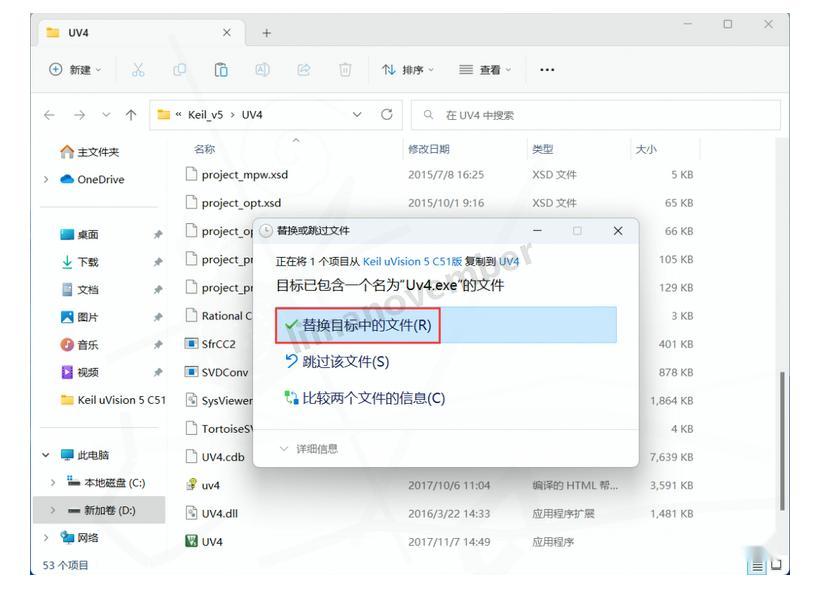Open Keil uVision 5 C51 sidebar folder
Screen dimensions: 820x589
[x=113, y=400]
